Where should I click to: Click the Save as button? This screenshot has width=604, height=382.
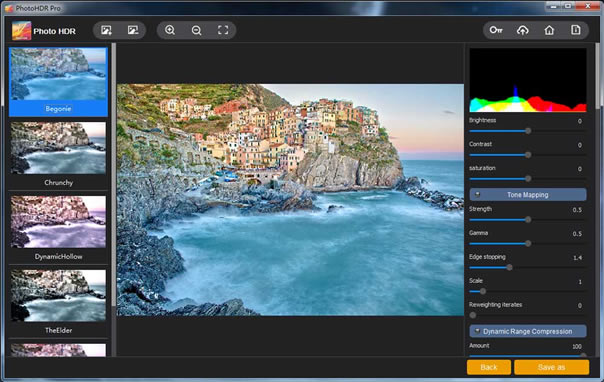click(x=551, y=367)
